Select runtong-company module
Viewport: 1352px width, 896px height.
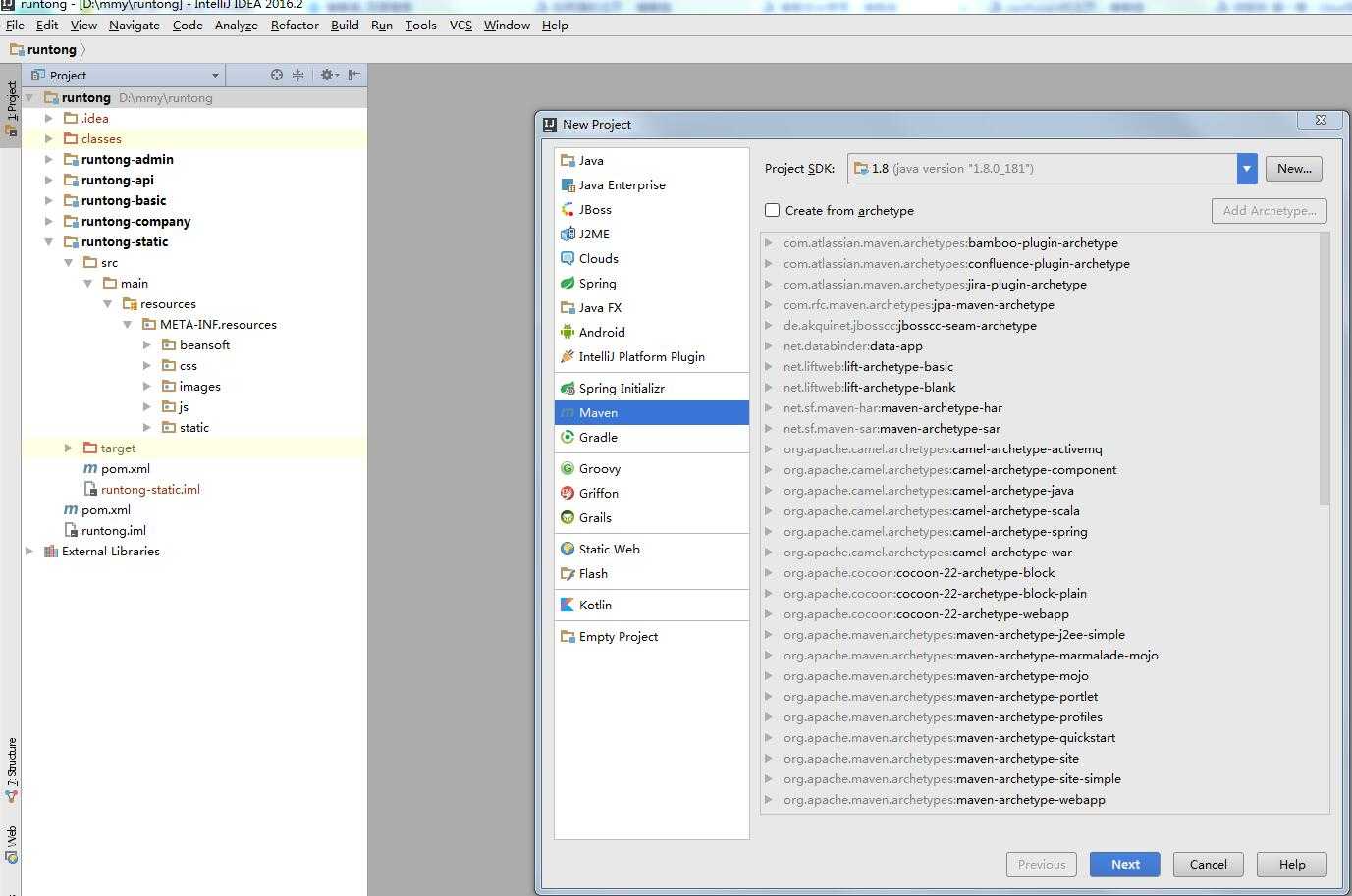click(135, 221)
